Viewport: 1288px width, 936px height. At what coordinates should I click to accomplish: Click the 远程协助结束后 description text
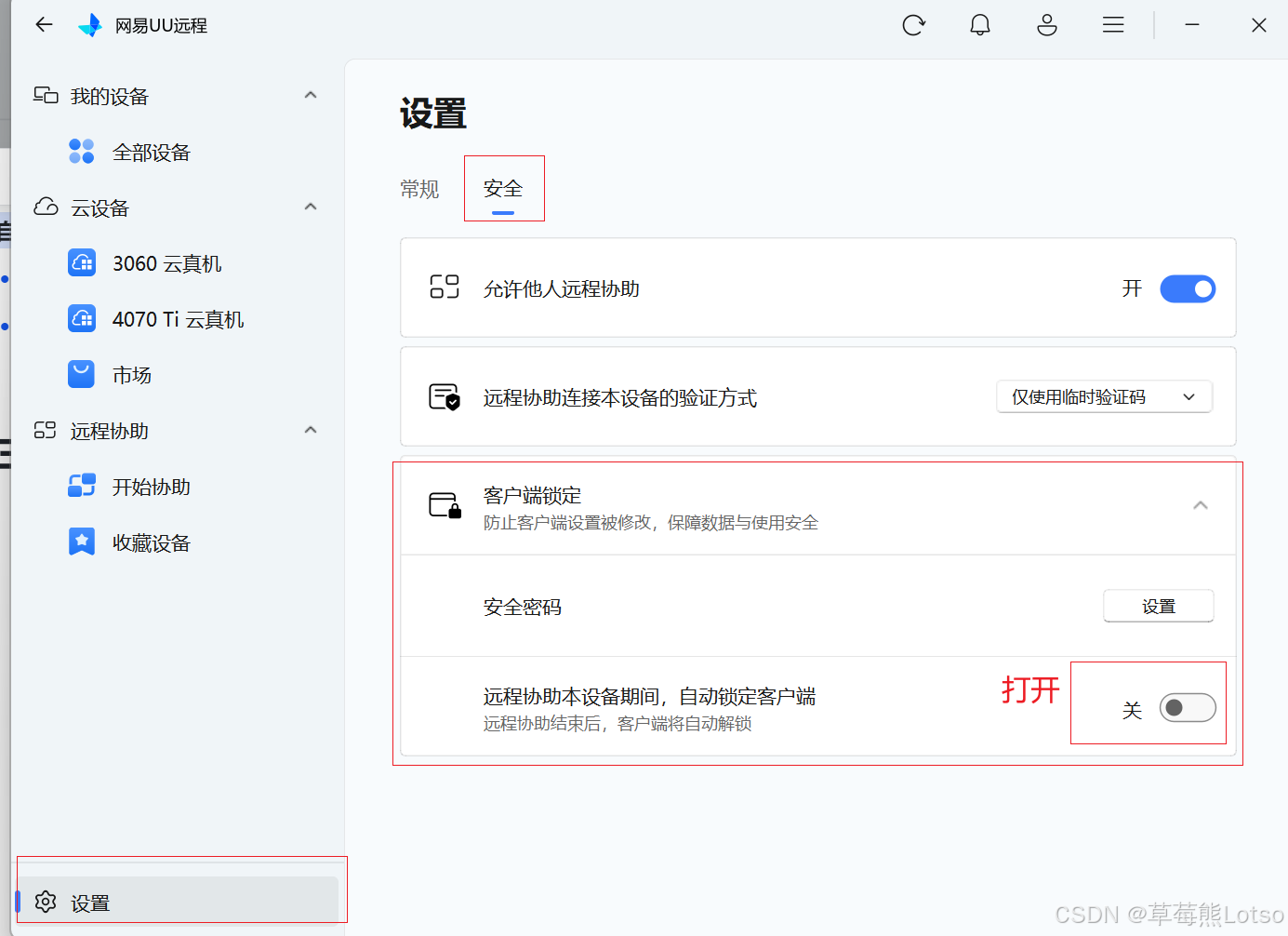[617, 724]
